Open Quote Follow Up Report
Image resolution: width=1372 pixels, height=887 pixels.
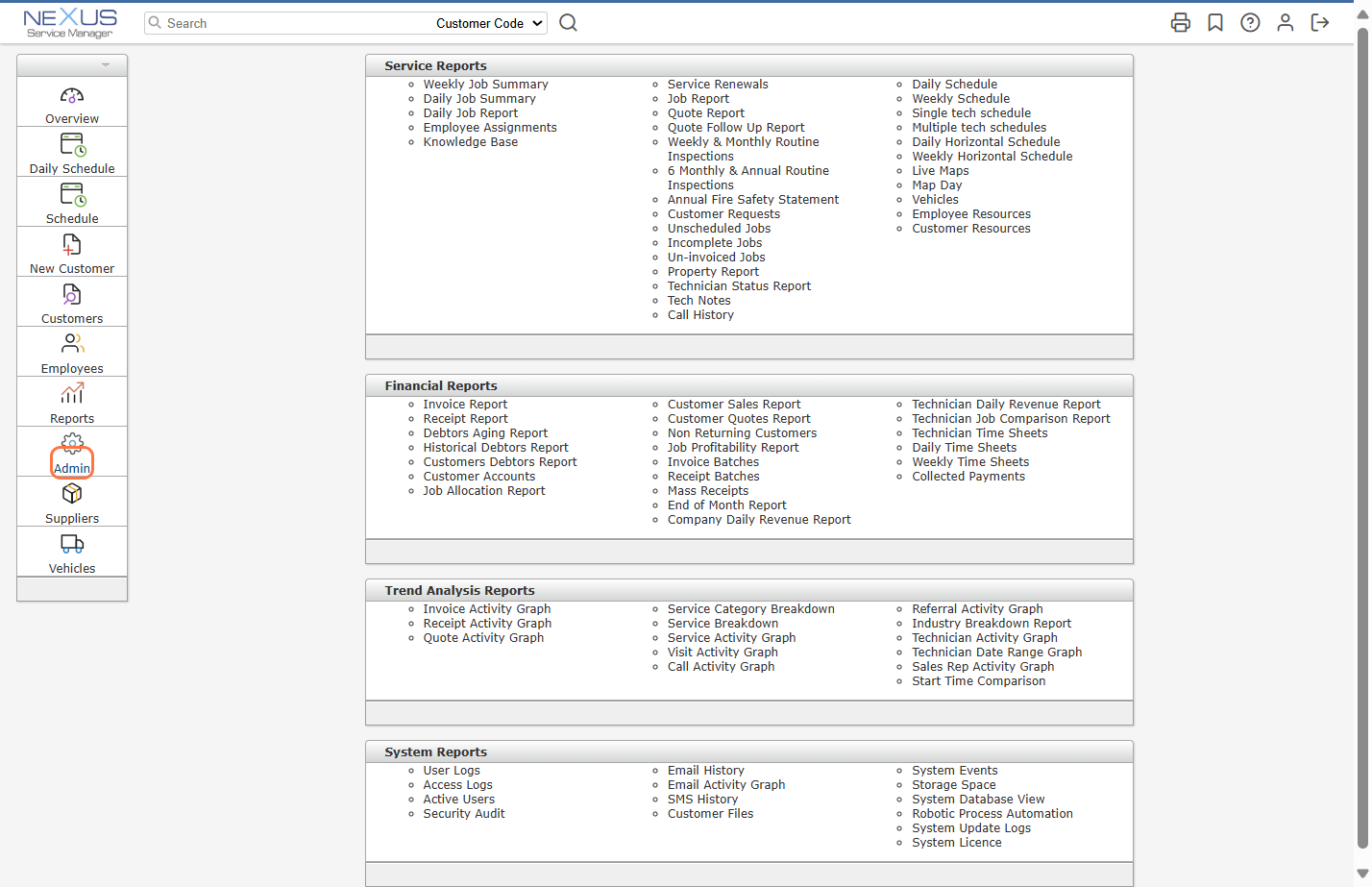(736, 128)
